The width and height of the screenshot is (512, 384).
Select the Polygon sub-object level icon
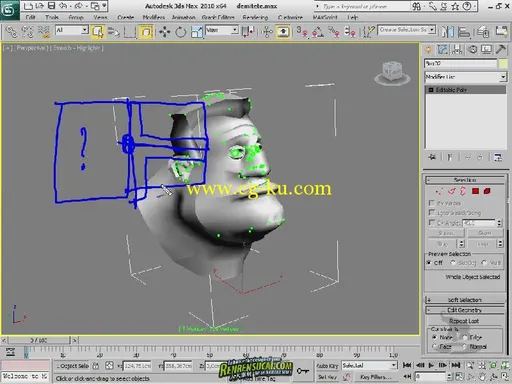475,191
